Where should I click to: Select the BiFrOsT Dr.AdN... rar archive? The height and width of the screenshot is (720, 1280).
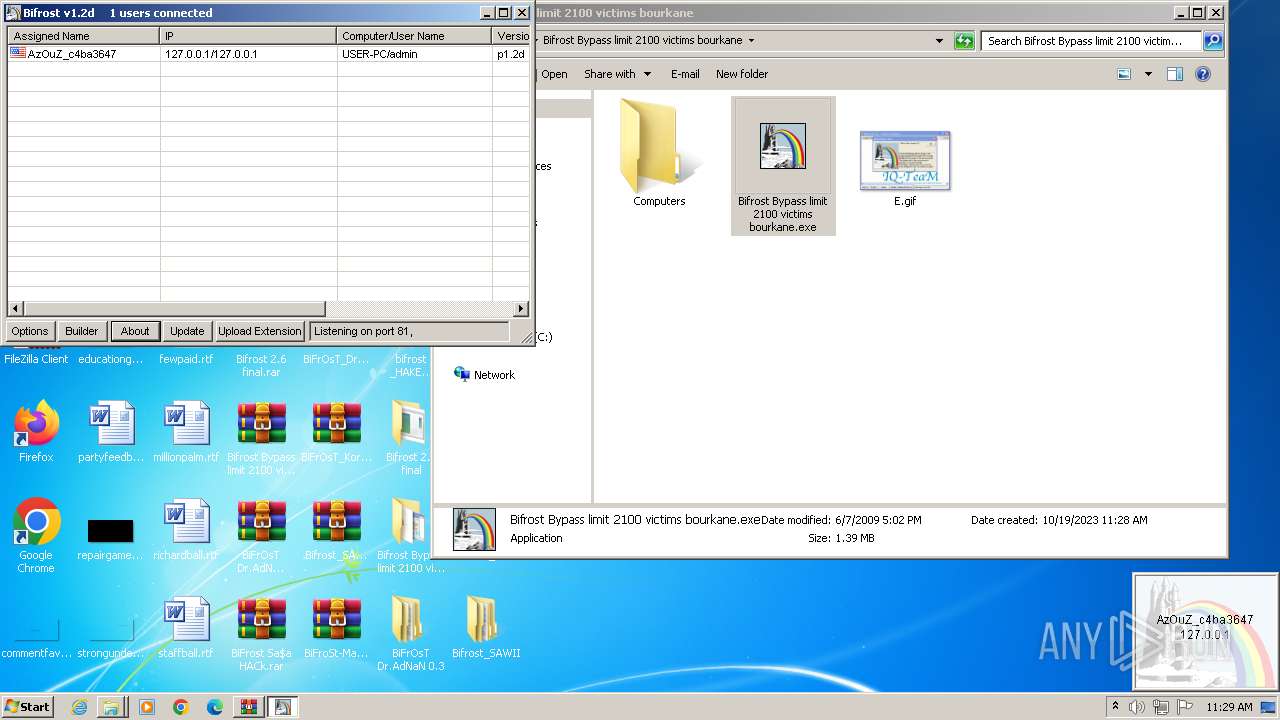[261, 536]
